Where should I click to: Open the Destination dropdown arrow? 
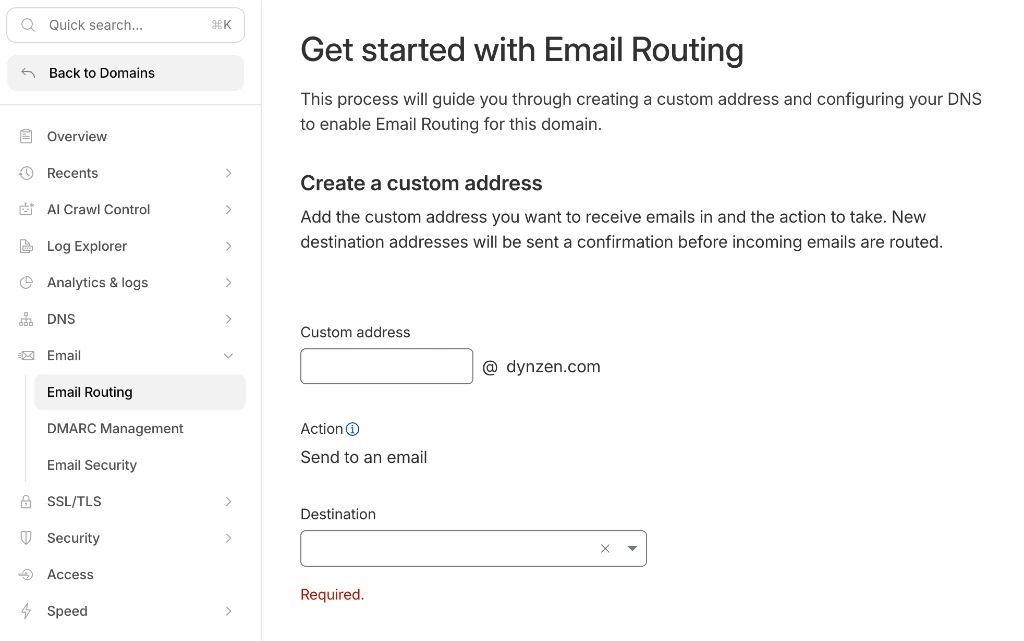pos(632,548)
